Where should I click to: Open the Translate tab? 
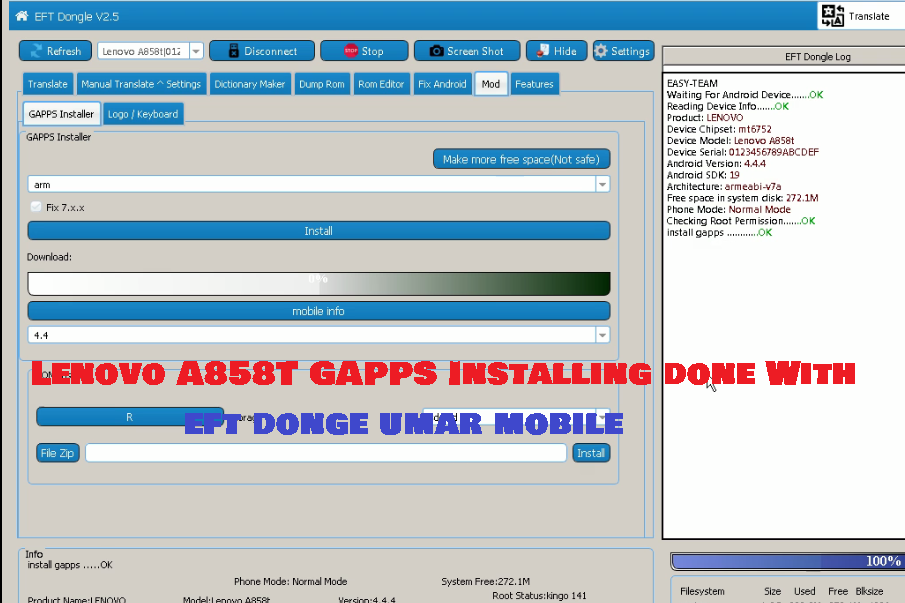click(x=48, y=84)
